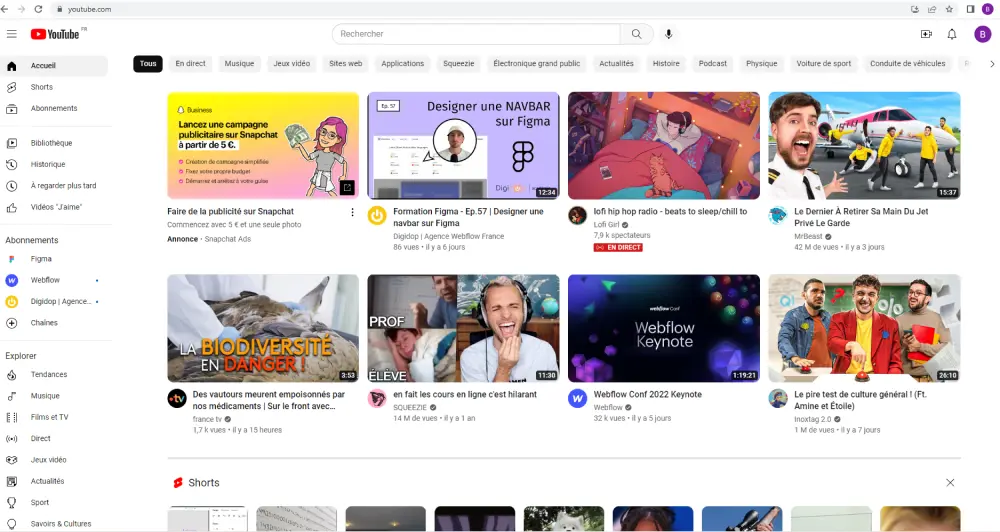
Task: Open Actualités in Explorer sidebar
Action: [54, 482]
